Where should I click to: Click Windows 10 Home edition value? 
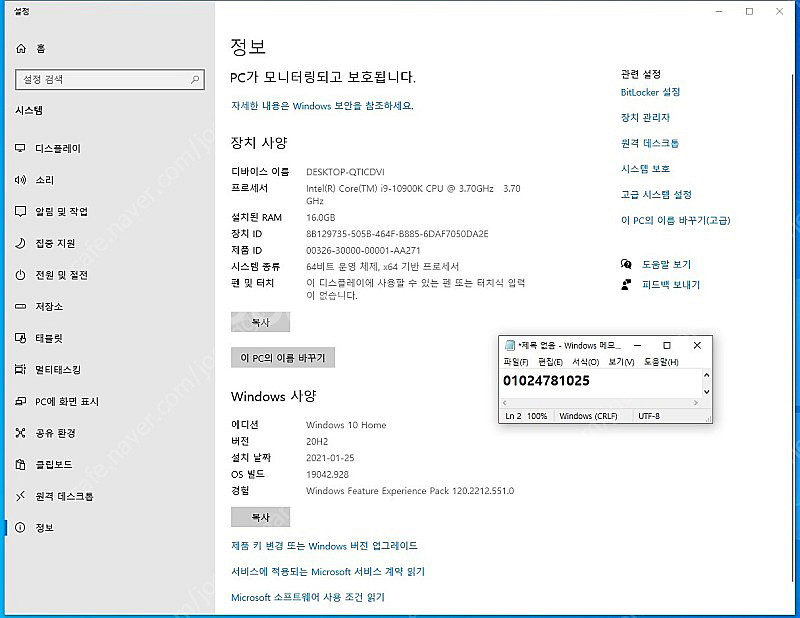(x=346, y=425)
